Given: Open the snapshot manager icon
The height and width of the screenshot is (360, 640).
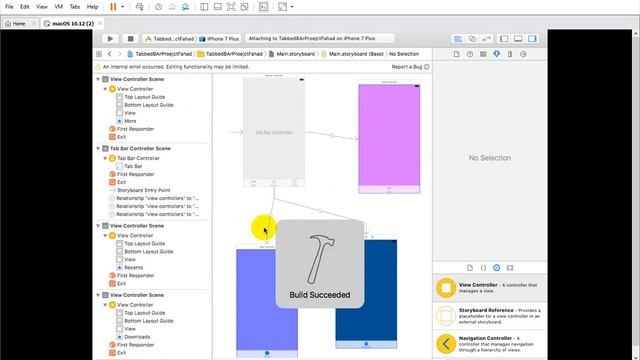Looking at the screenshot, I should [x=185, y=7].
